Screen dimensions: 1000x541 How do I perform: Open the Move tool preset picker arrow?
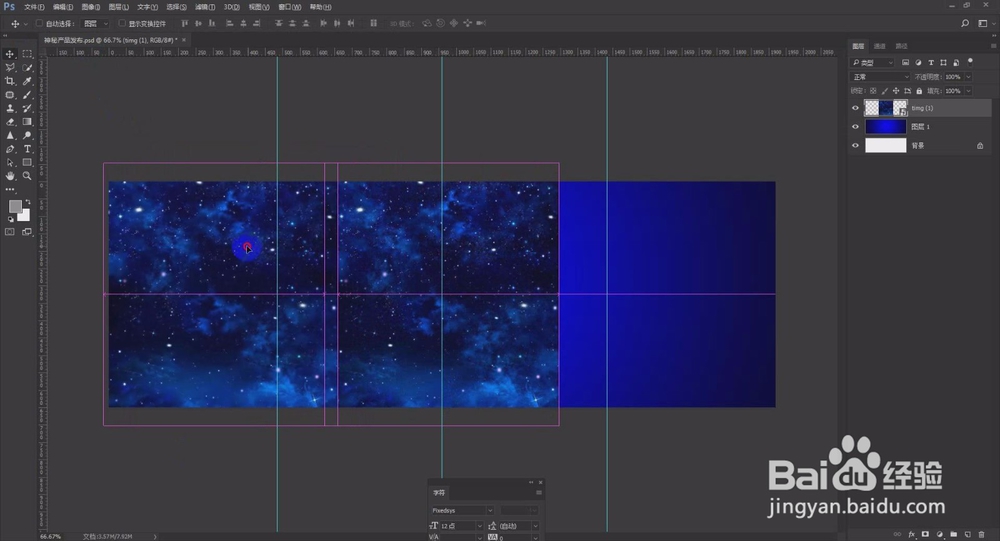(26, 24)
